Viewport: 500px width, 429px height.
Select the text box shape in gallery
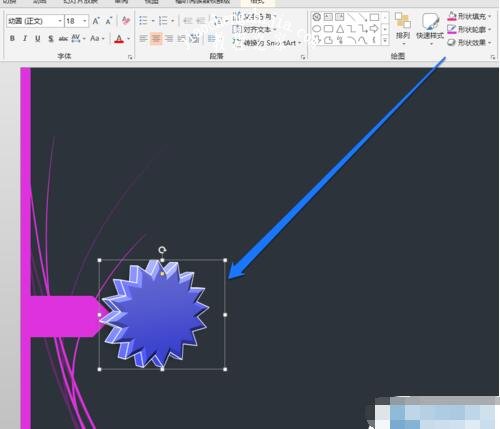pos(328,17)
